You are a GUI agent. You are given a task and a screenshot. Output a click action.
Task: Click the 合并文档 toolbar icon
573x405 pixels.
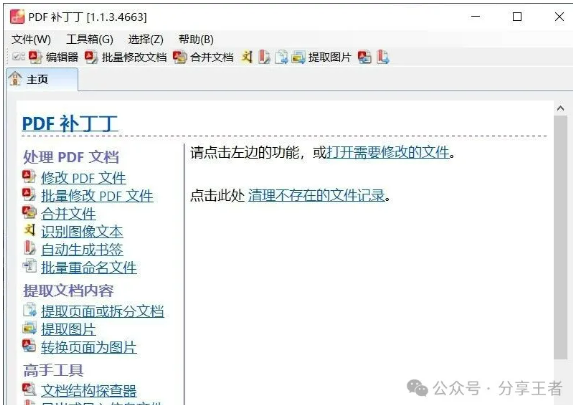coord(203,57)
